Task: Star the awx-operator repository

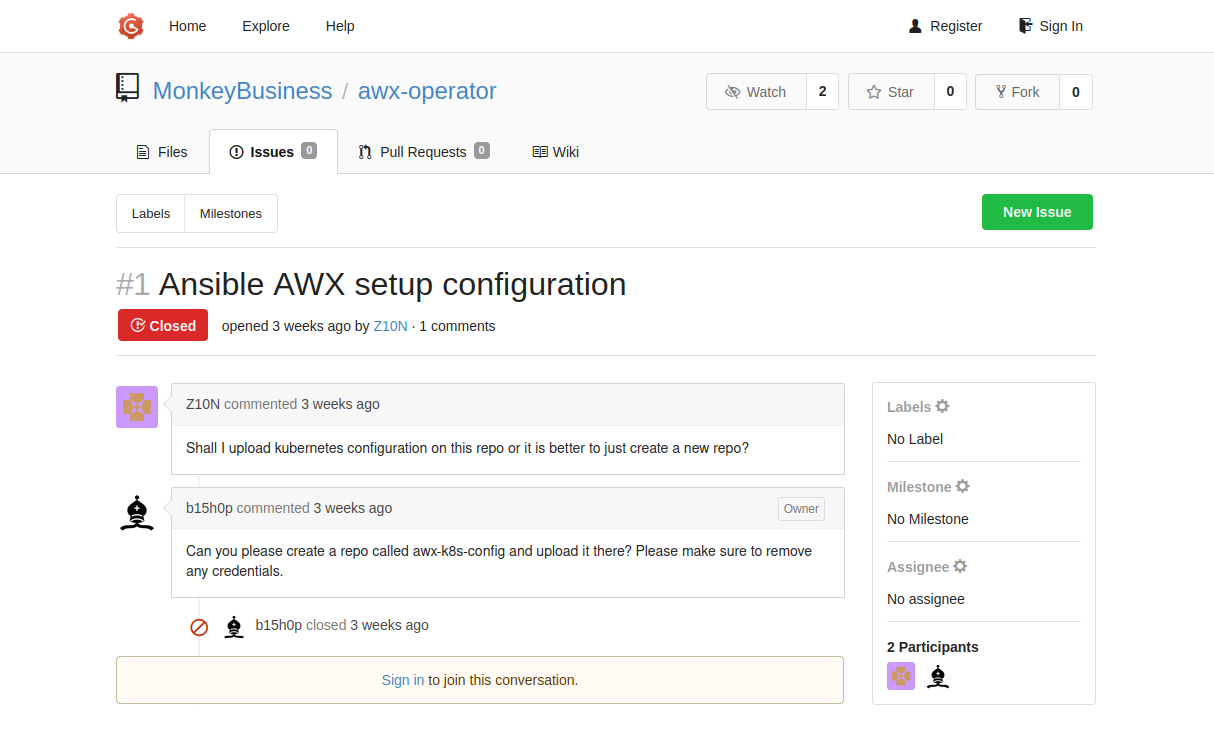Action: pyautogui.click(x=890, y=91)
